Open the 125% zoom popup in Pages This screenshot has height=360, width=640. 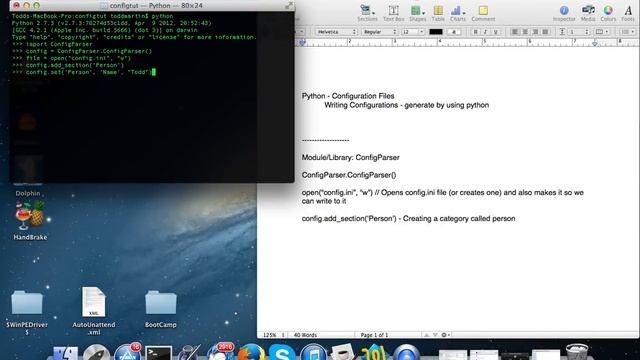[273, 335]
